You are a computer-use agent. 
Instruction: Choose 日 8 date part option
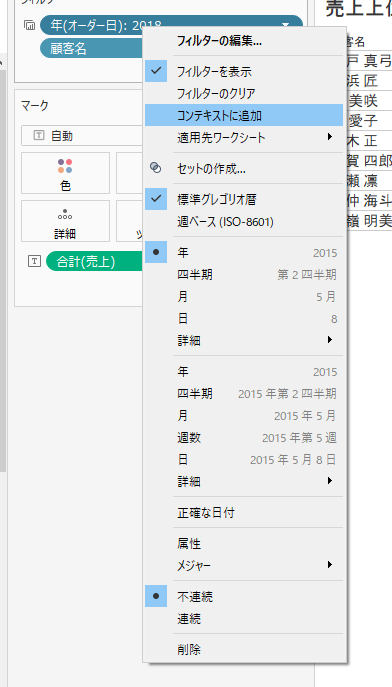point(244,319)
